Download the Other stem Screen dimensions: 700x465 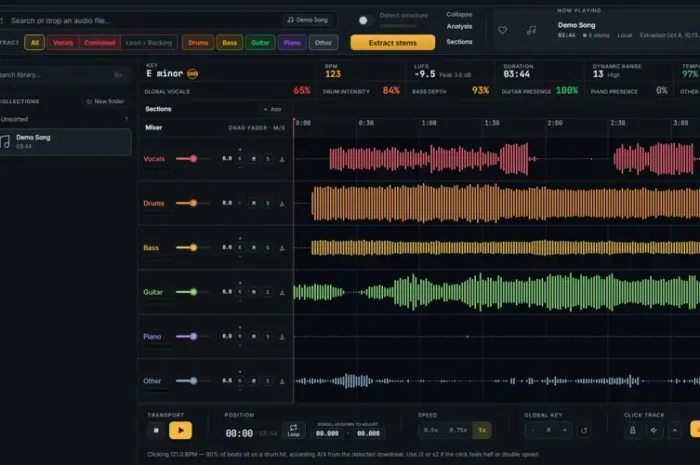coord(282,381)
